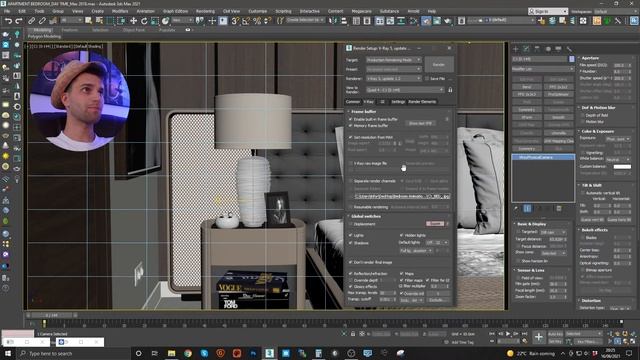Viewport: 640px width, 360px height.
Task: Activate the Select and Uniform Scale tool
Action: 155,20
